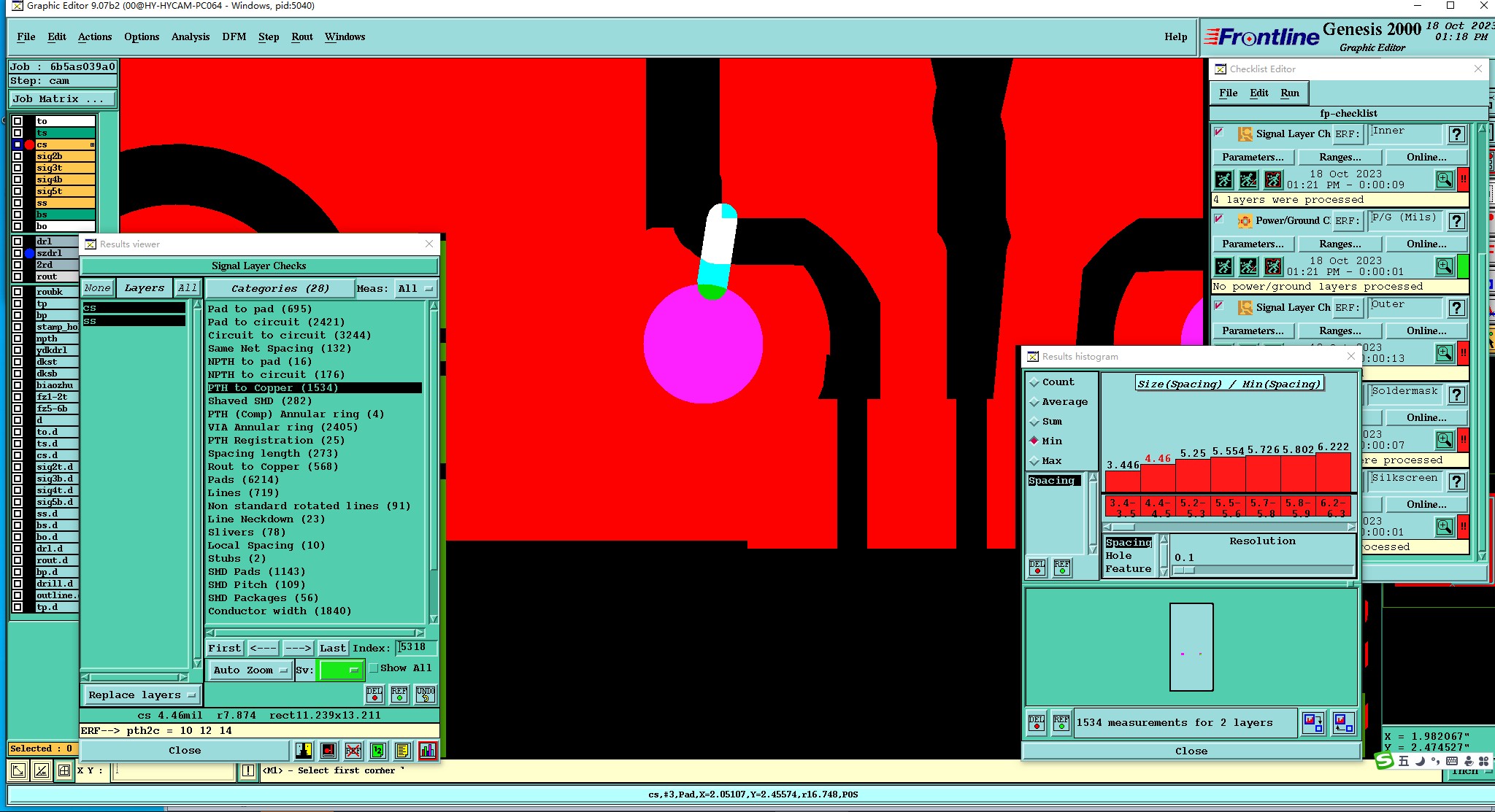Click the yellow report notes icon
The width and height of the screenshot is (1495, 812).
[402, 750]
